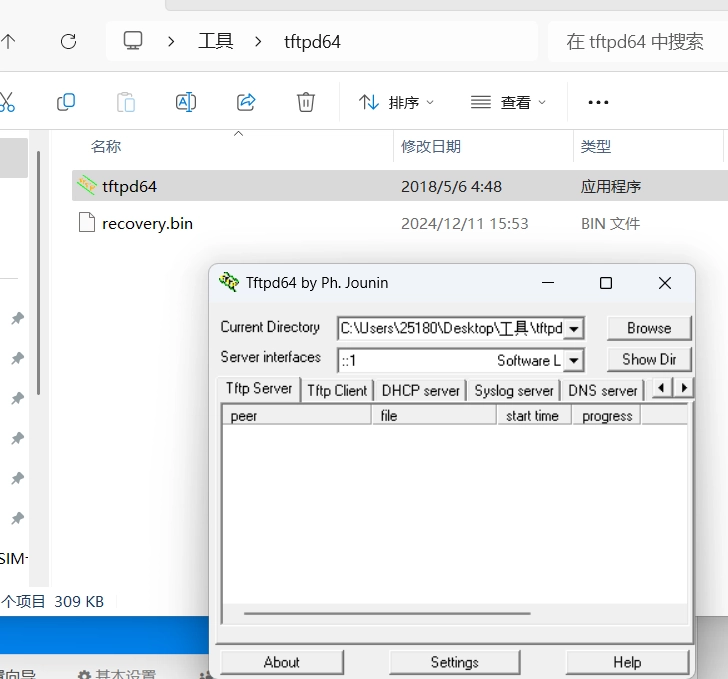Select the tftpd64 breadcrumb segment
The width and height of the screenshot is (728, 679).
(x=312, y=42)
